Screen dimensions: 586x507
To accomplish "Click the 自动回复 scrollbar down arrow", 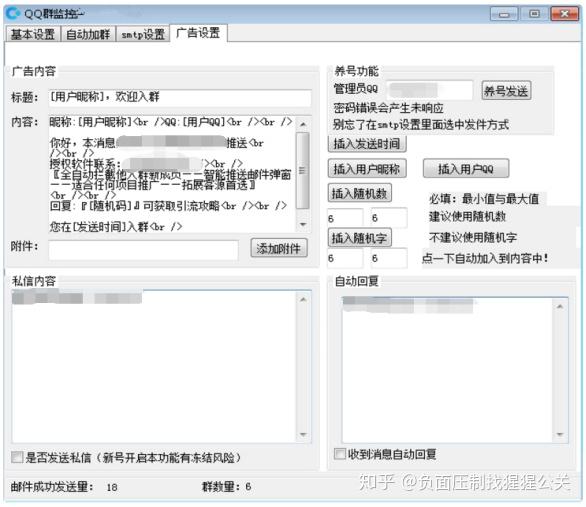I will click(x=560, y=435).
